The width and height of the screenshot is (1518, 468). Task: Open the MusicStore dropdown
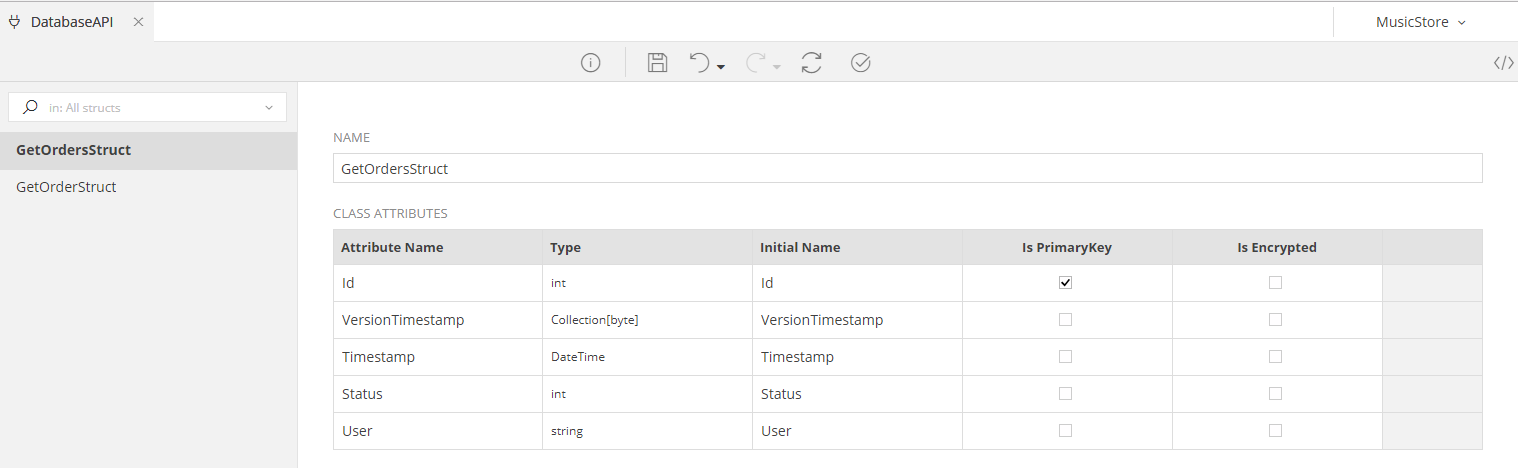pyautogui.click(x=1420, y=22)
